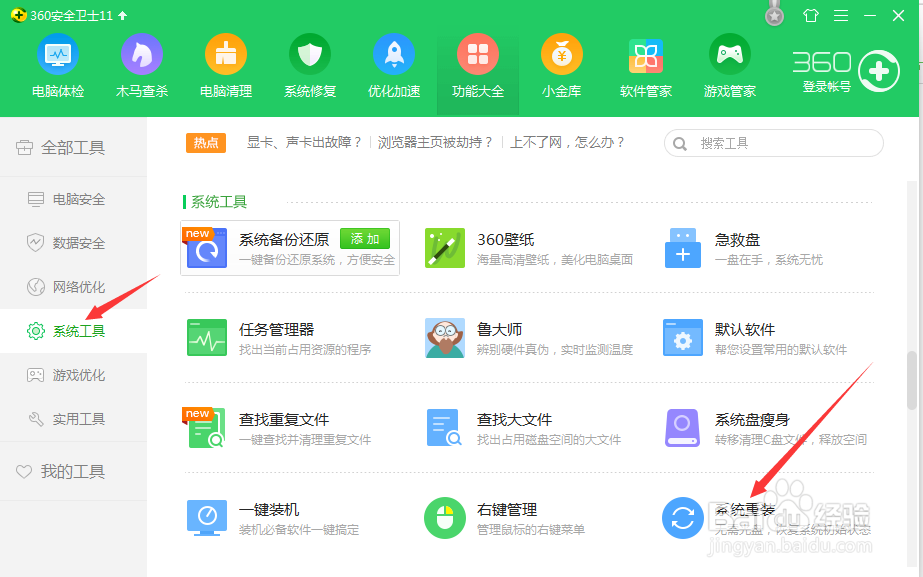
Task: Open link 显卡、声卡出故障？
Action: pyautogui.click(x=304, y=142)
